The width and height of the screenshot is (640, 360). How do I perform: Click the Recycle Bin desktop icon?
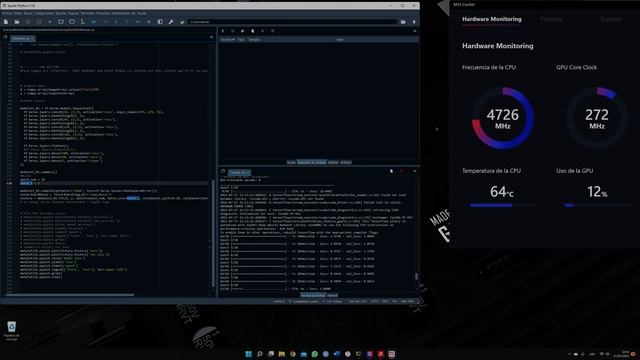coord(11,330)
